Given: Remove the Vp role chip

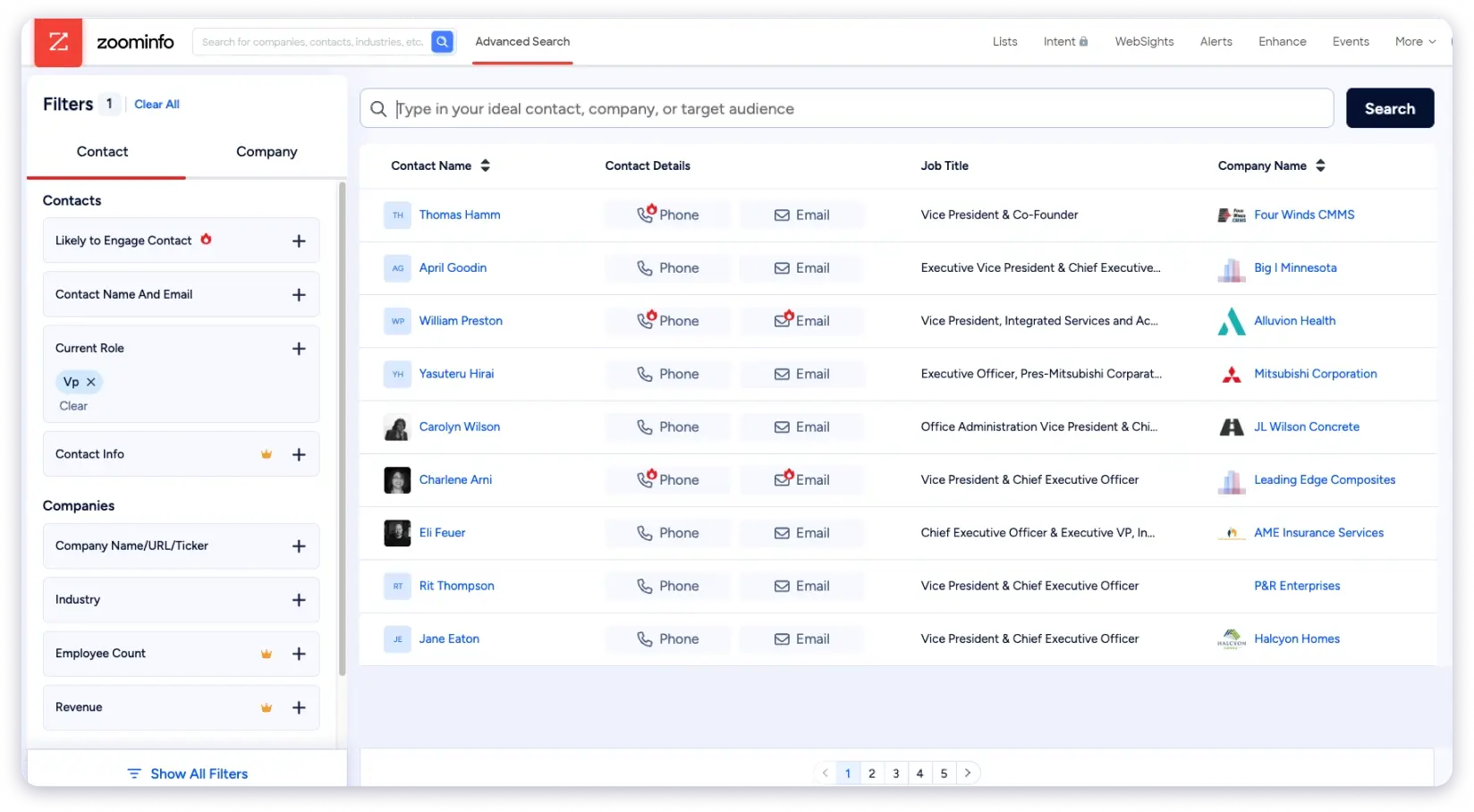Looking at the screenshot, I should coord(91,382).
